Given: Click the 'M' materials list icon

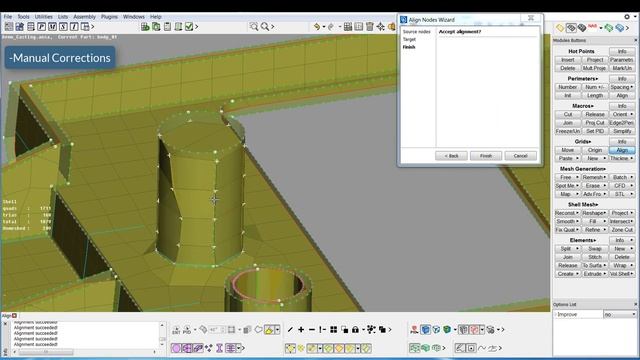Looking at the screenshot, I should 52,27.
